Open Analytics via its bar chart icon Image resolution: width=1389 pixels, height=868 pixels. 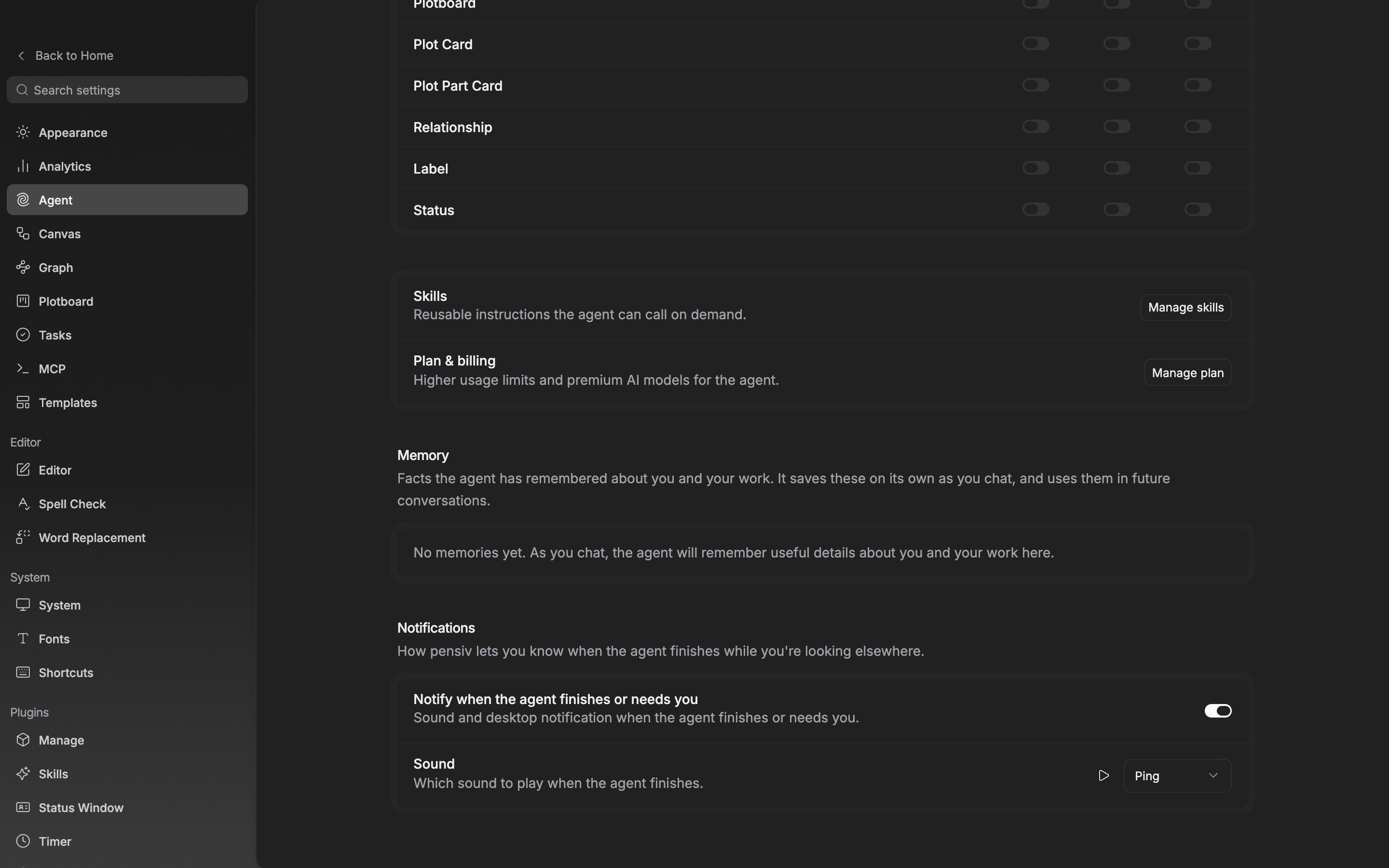(23, 166)
